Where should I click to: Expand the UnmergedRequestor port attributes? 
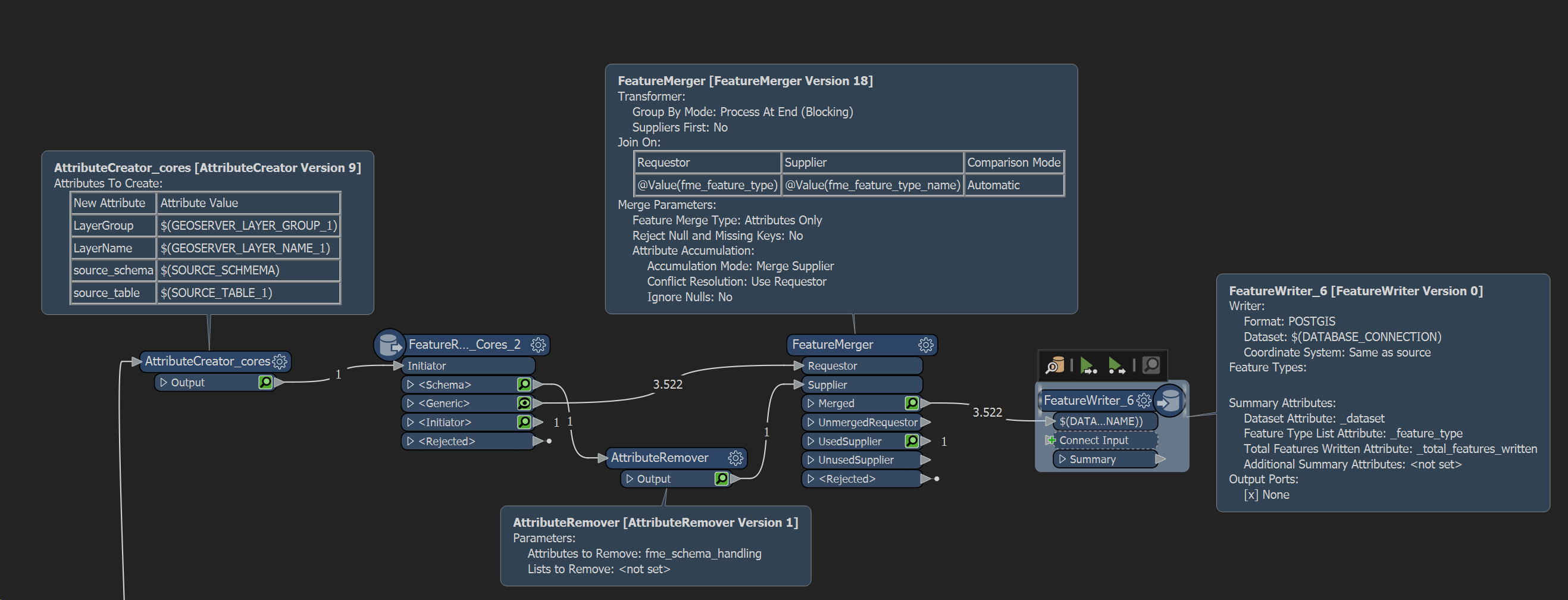point(811,423)
